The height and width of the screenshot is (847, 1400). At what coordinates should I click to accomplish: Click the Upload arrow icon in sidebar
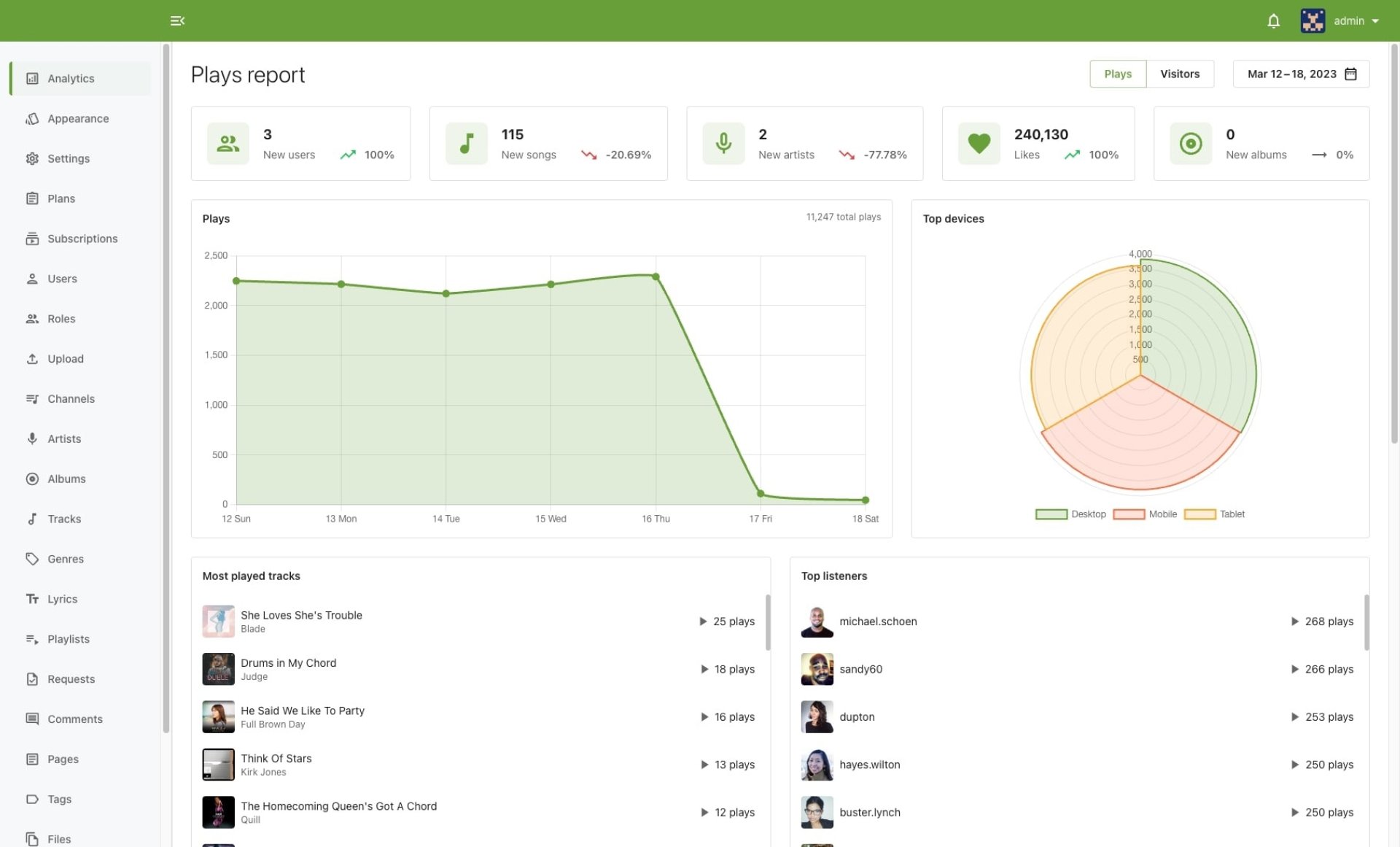(x=32, y=359)
